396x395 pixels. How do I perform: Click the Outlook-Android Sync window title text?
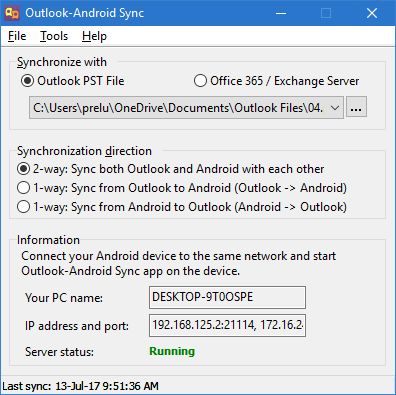click(85, 13)
